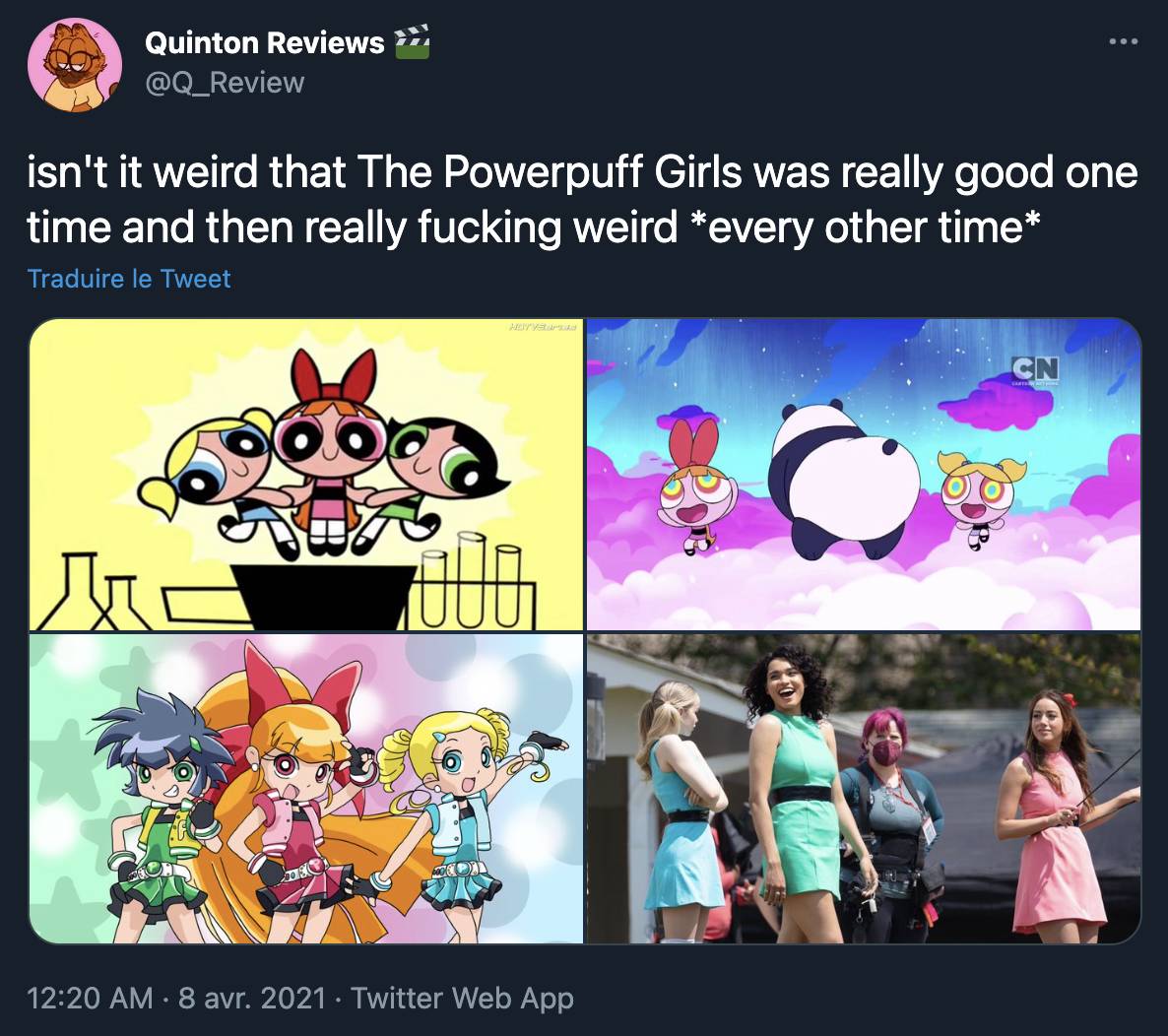Click the CN logo watermark
This screenshot has width=1168, height=1036.
[1035, 369]
